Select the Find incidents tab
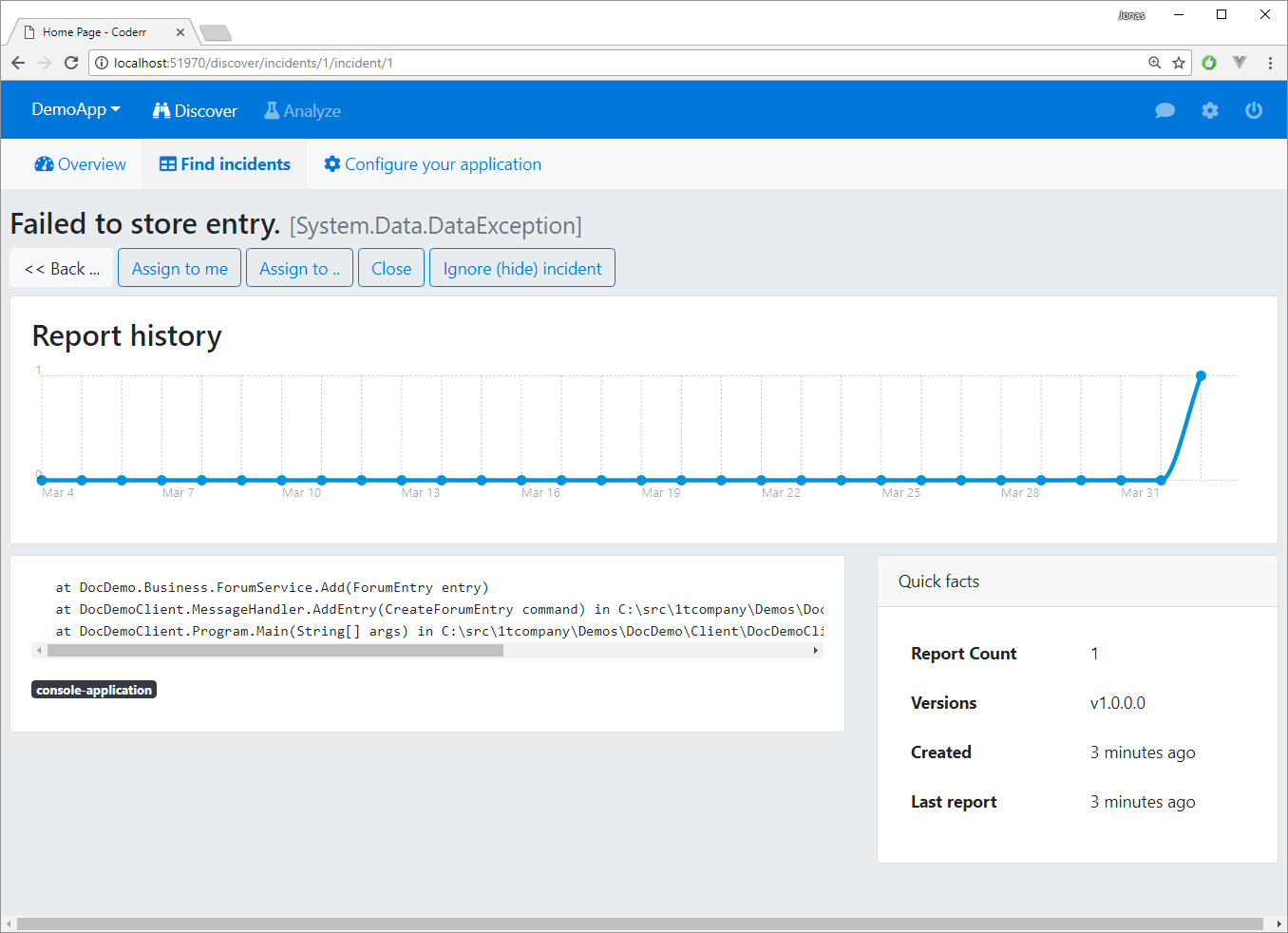This screenshot has width=1288, height=933. pos(225,164)
